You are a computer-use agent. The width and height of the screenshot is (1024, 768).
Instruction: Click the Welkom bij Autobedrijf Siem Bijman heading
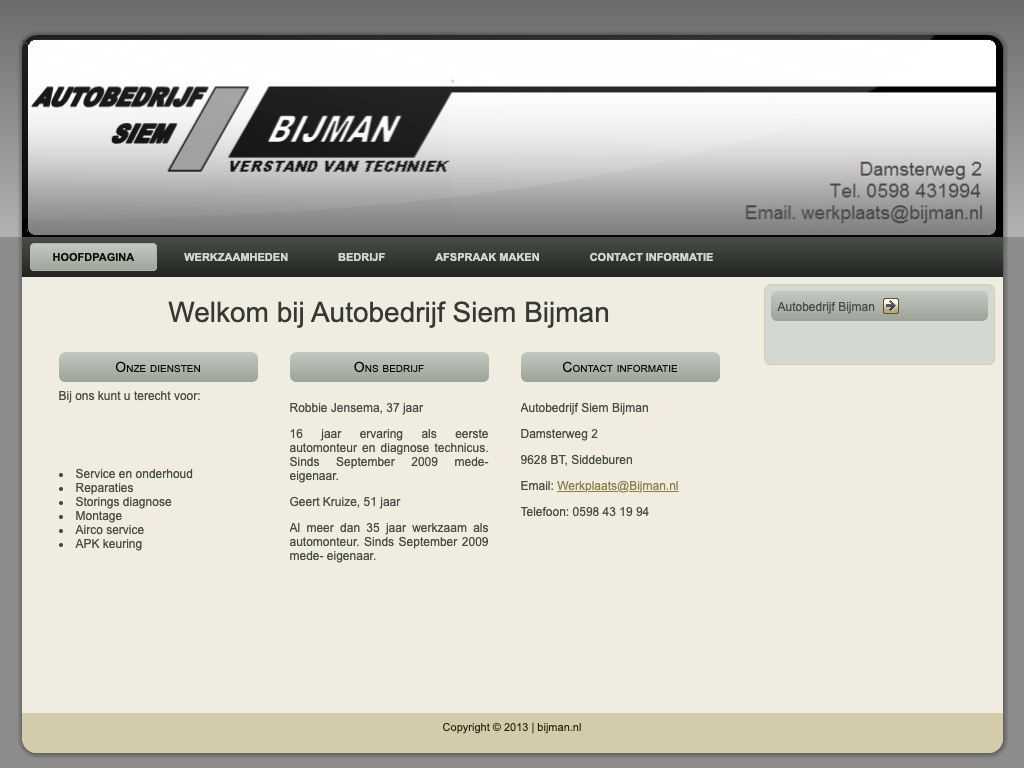pos(388,312)
